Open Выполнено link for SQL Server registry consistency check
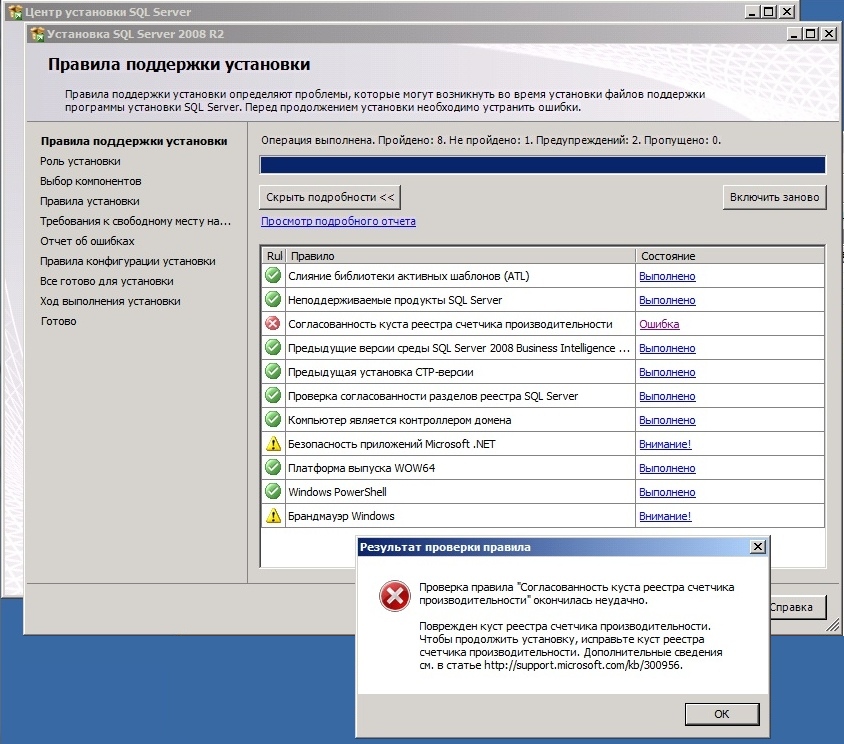Viewport: 844px width, 744px height. pyautogui.click(x=667, y=396)
